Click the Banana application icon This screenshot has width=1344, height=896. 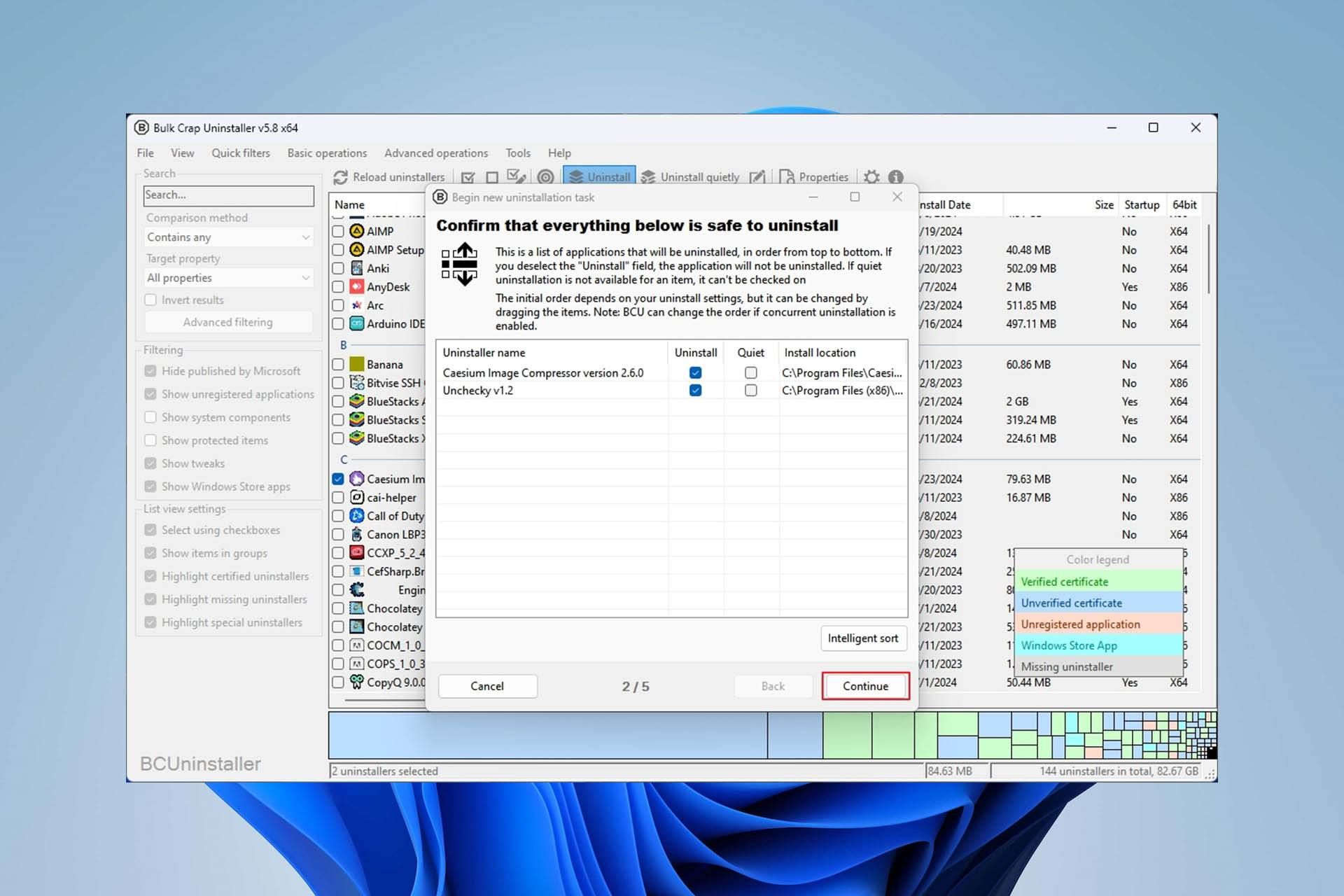point(357,364)
